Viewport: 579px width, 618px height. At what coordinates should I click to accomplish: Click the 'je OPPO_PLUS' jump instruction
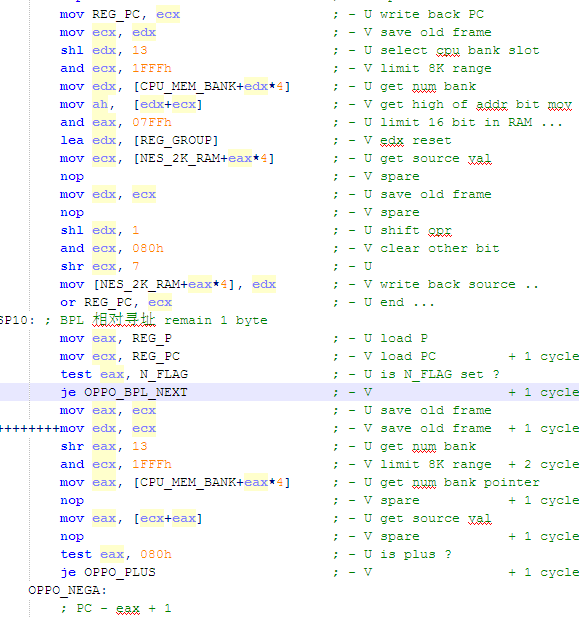click(108, 573)
